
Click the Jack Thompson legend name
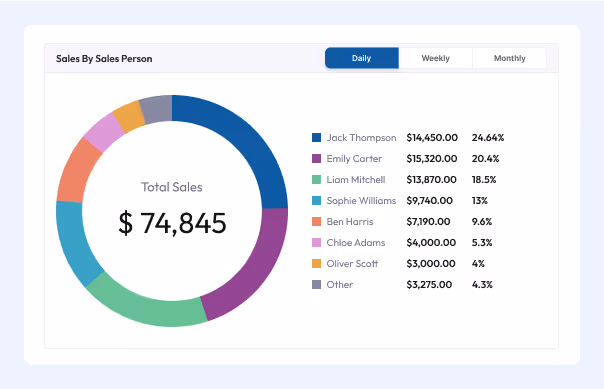coord(361,137)
